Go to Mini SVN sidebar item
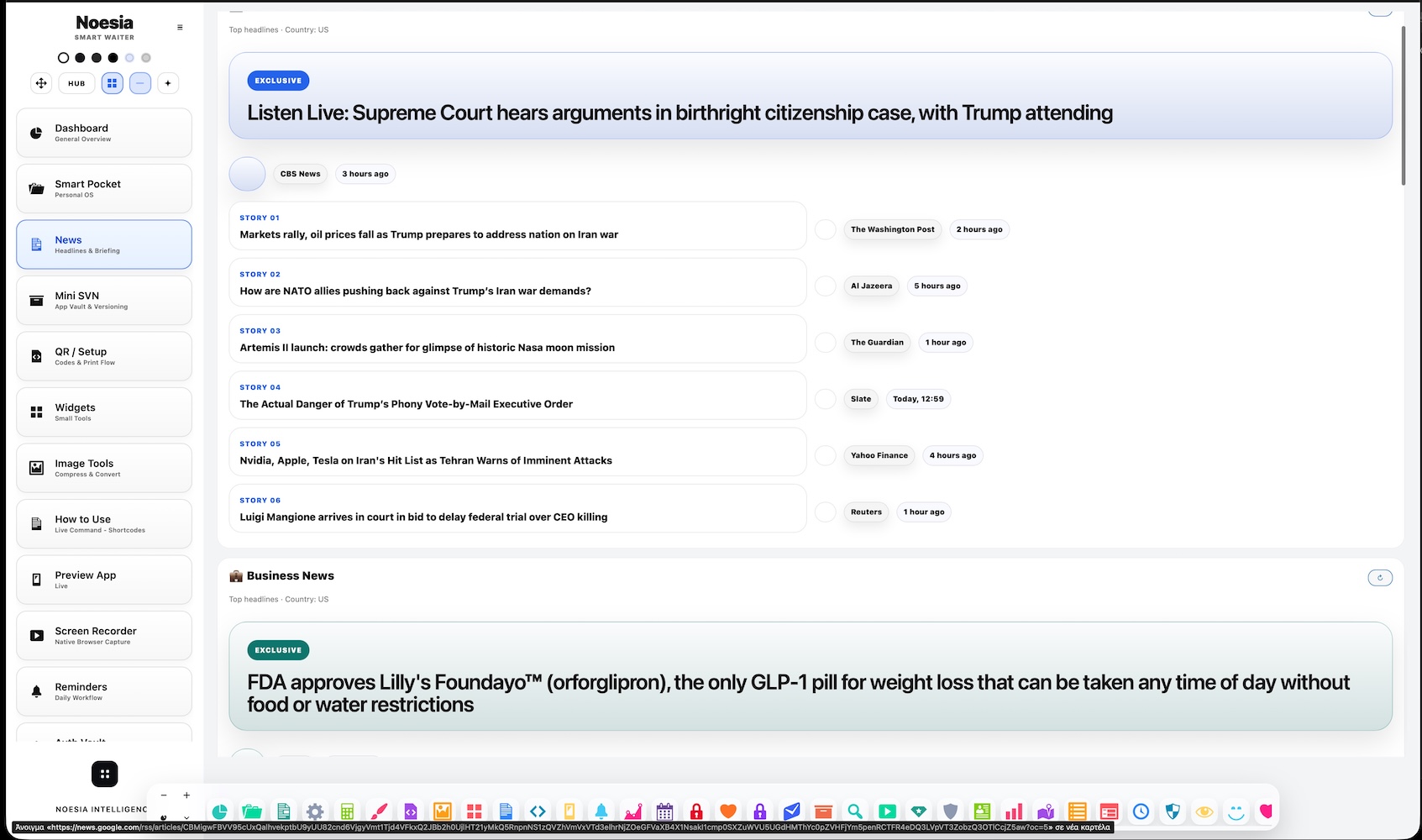The height and width of the screenshot is (840, 1422). (x=104, y=301)
